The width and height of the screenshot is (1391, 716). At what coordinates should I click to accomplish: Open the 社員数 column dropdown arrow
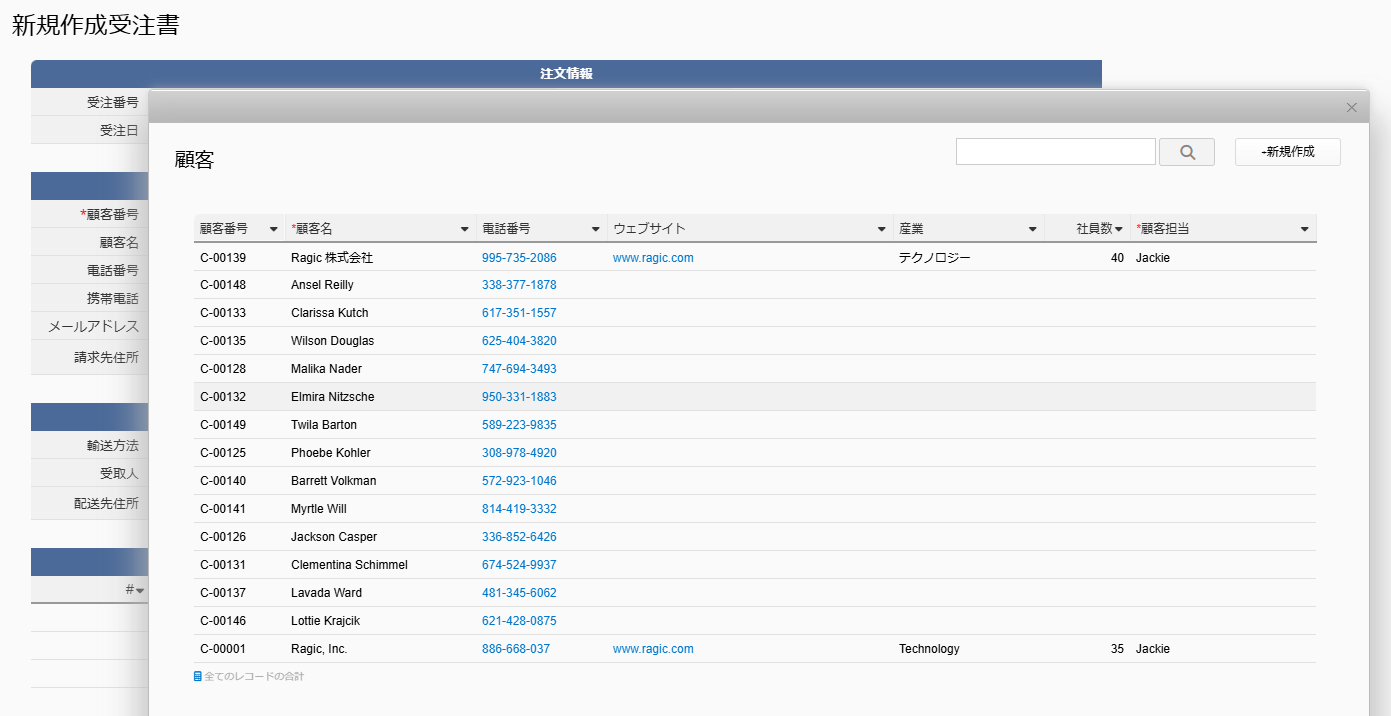pos(1119,229)
